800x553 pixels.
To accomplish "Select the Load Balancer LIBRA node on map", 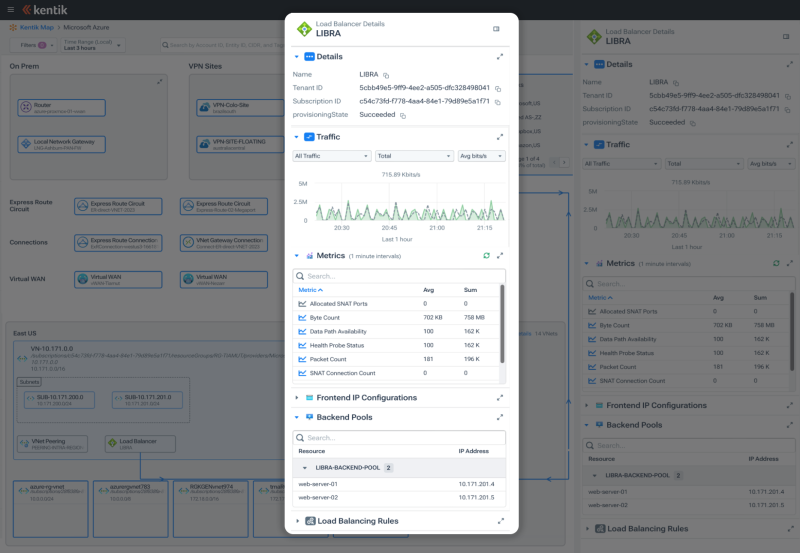I will tap(140, 444).
